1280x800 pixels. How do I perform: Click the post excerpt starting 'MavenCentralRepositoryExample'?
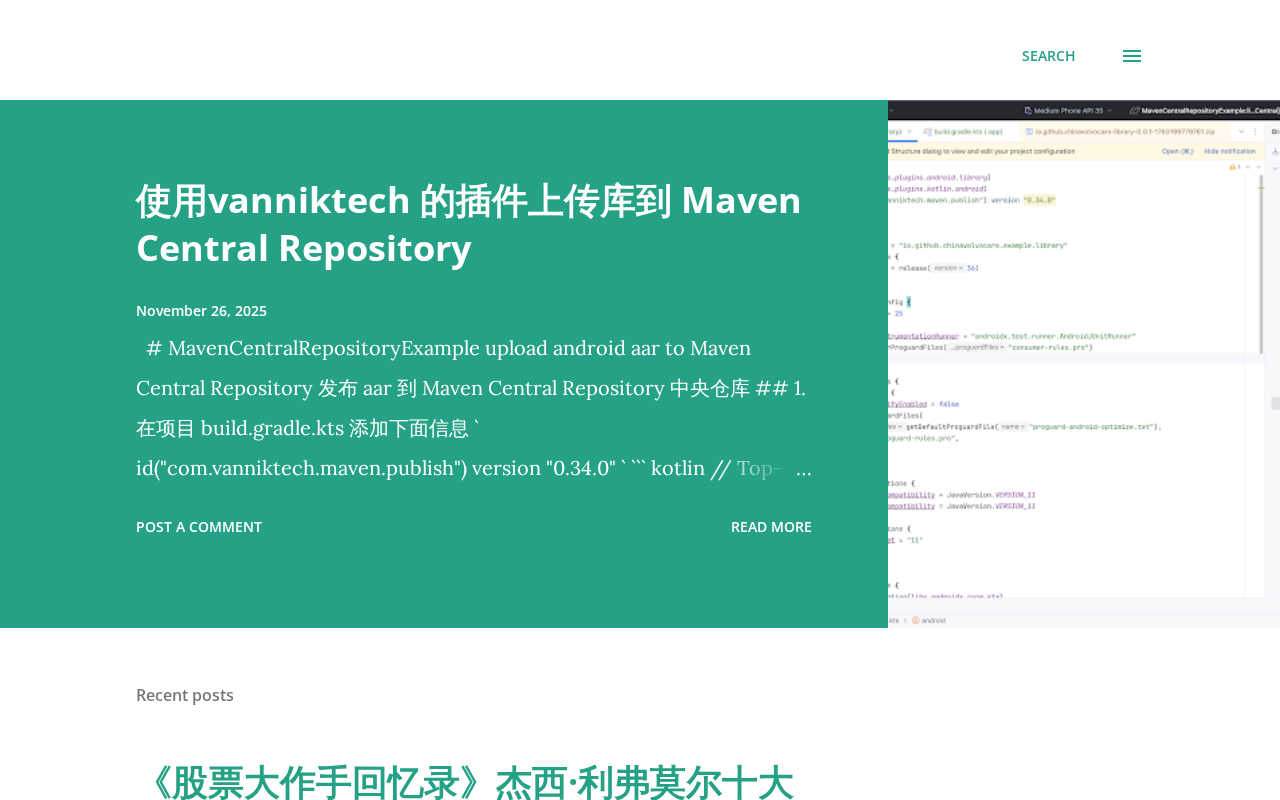474,408
